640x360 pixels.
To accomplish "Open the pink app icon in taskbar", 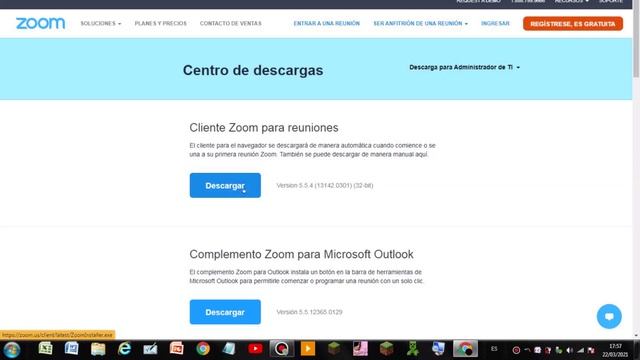I will tap(360, 349).
